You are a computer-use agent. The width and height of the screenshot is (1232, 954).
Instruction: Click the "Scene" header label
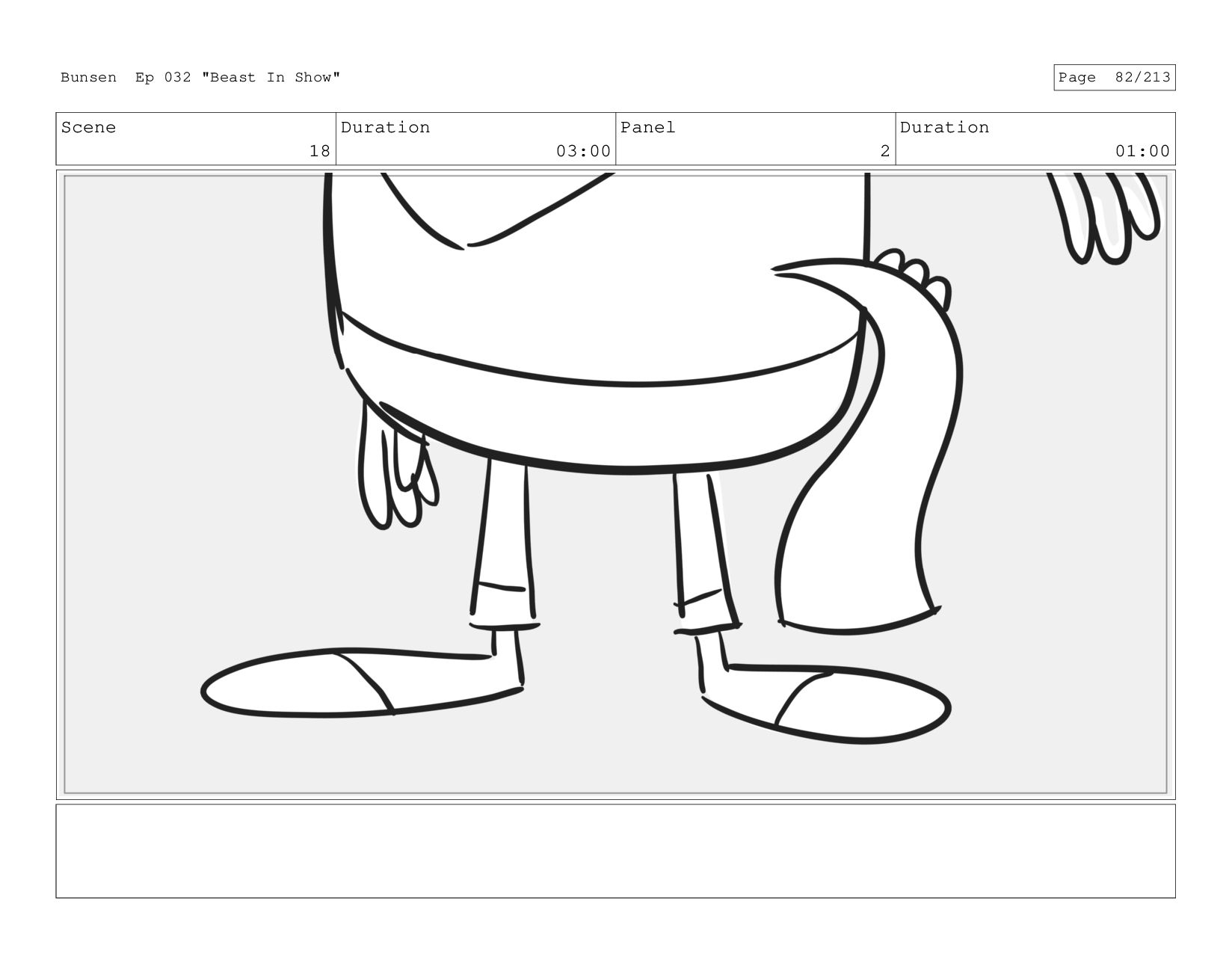click(x=88, y=127)
